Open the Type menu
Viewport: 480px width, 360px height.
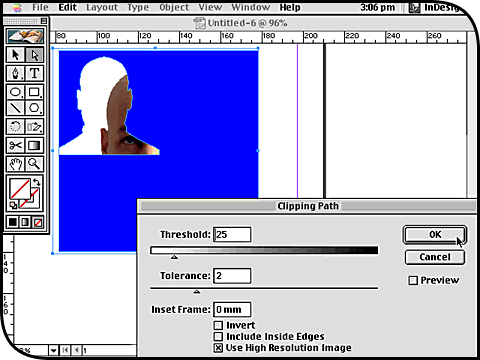click(138, 7)
